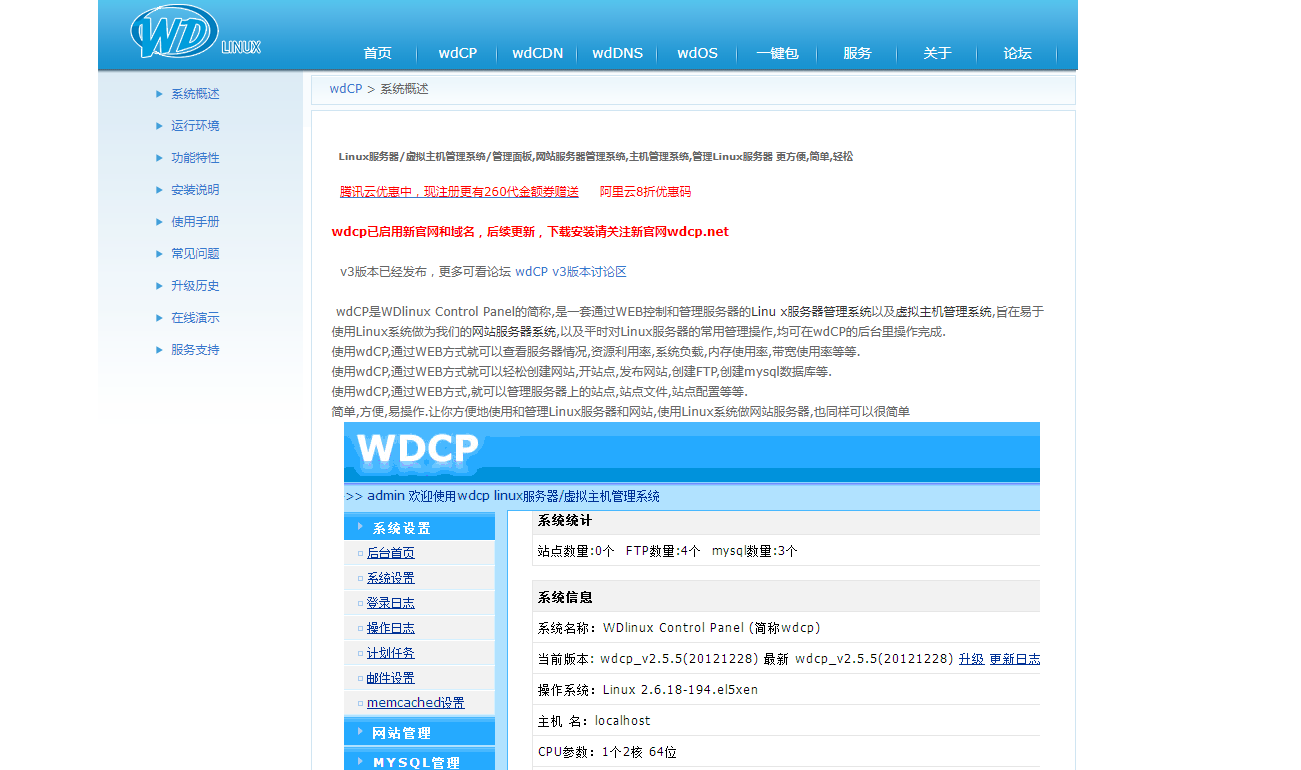Click the WD Linux logo
1301x770 pixels.
click(195, 32)
